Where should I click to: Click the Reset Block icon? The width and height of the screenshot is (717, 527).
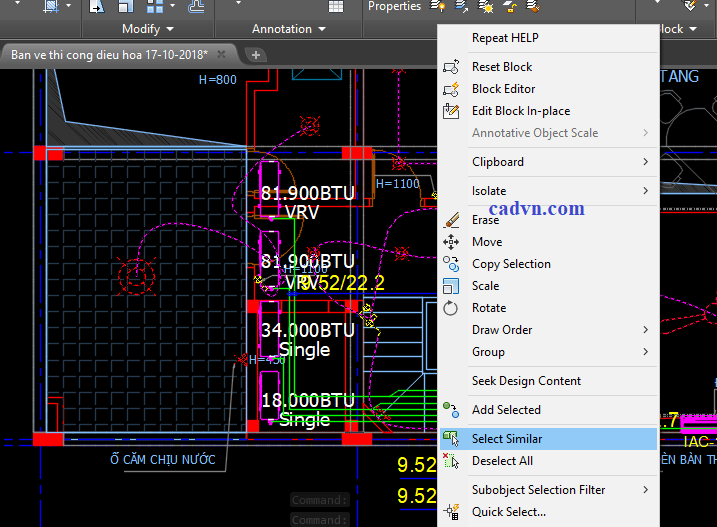coord(450,67)
